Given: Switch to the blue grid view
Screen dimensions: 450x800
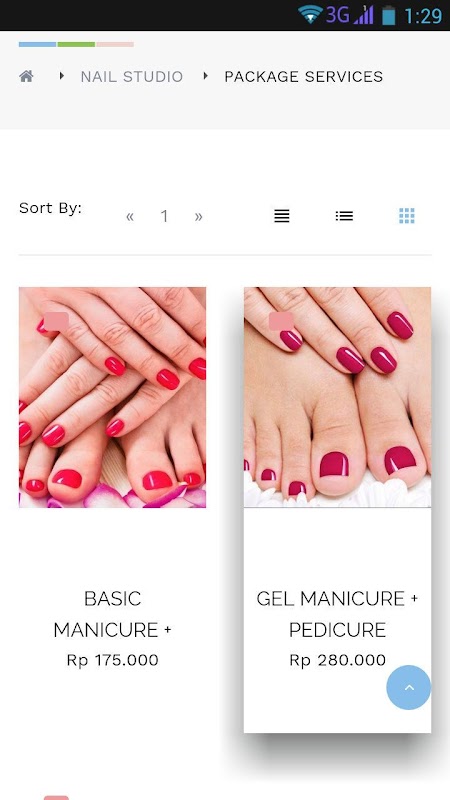Looking at the screenshot, I should pyautogui.click(x=407, y=216).
